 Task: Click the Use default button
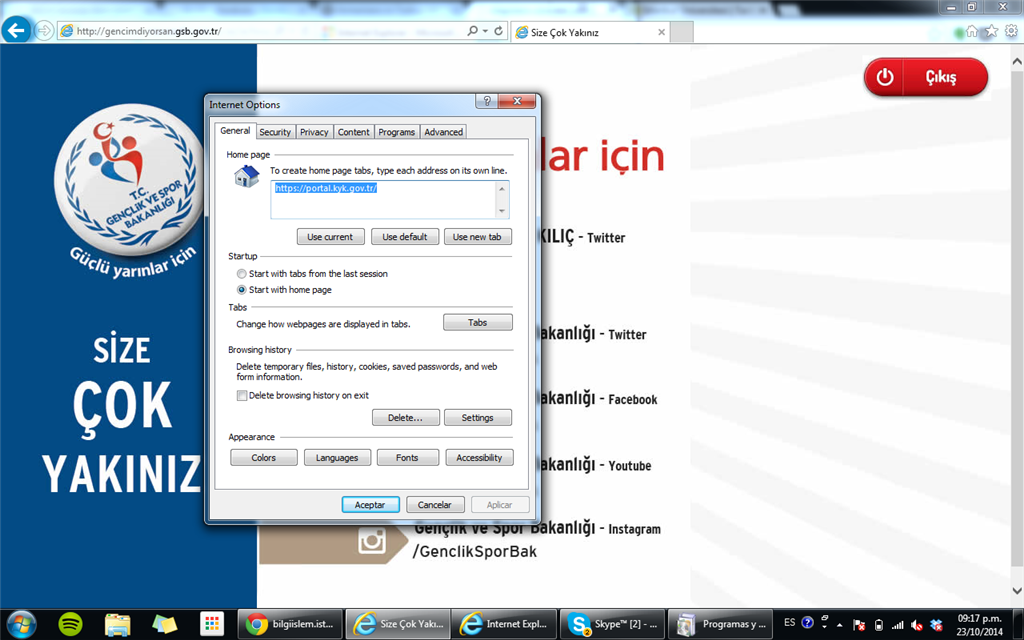(x=405, y=237)
